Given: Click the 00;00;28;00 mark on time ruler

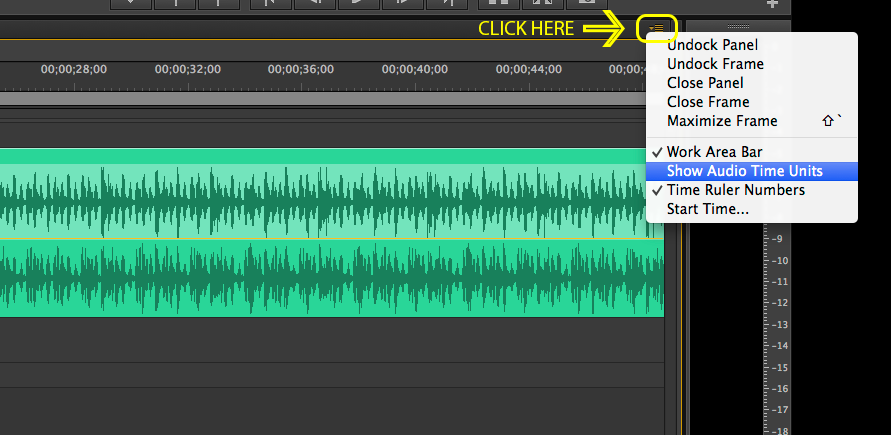Looking at the screenshot, I should point(74,69).
